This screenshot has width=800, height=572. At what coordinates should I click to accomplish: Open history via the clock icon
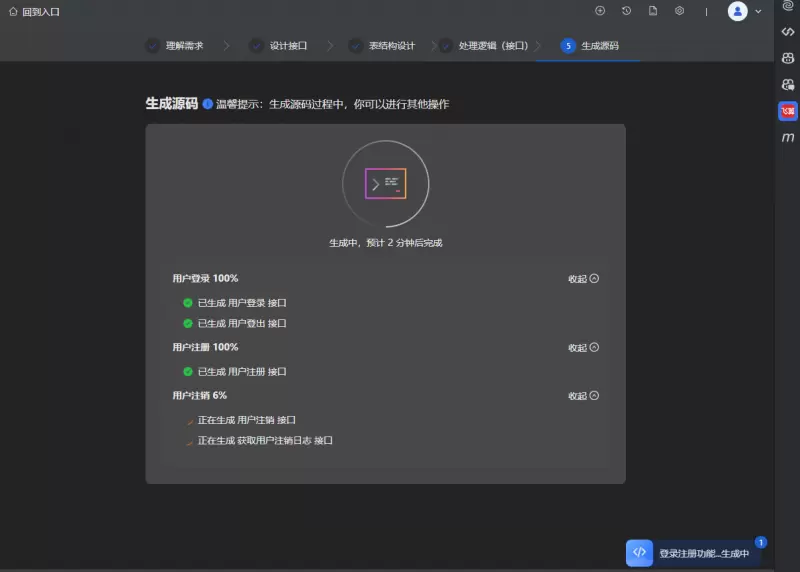[626, 11]
